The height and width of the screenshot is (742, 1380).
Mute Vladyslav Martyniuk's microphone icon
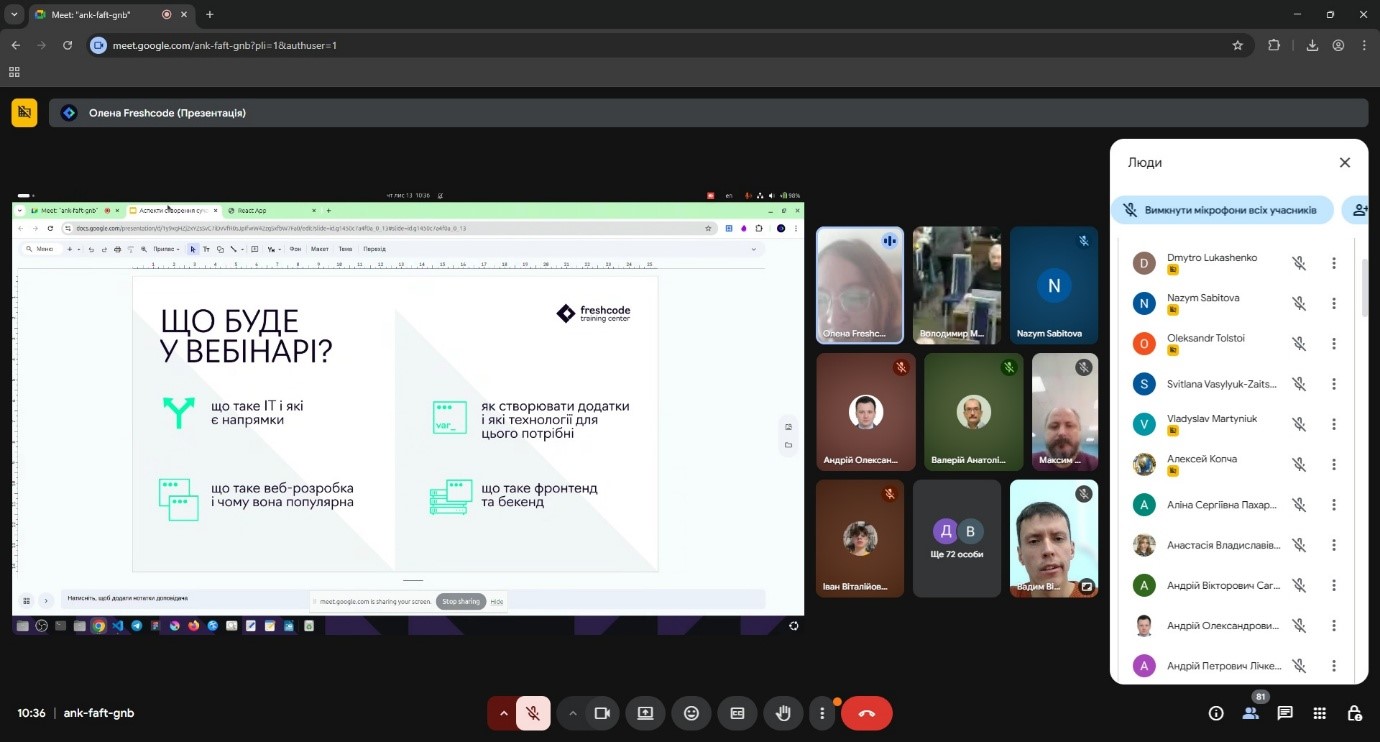pos(1299,424)
